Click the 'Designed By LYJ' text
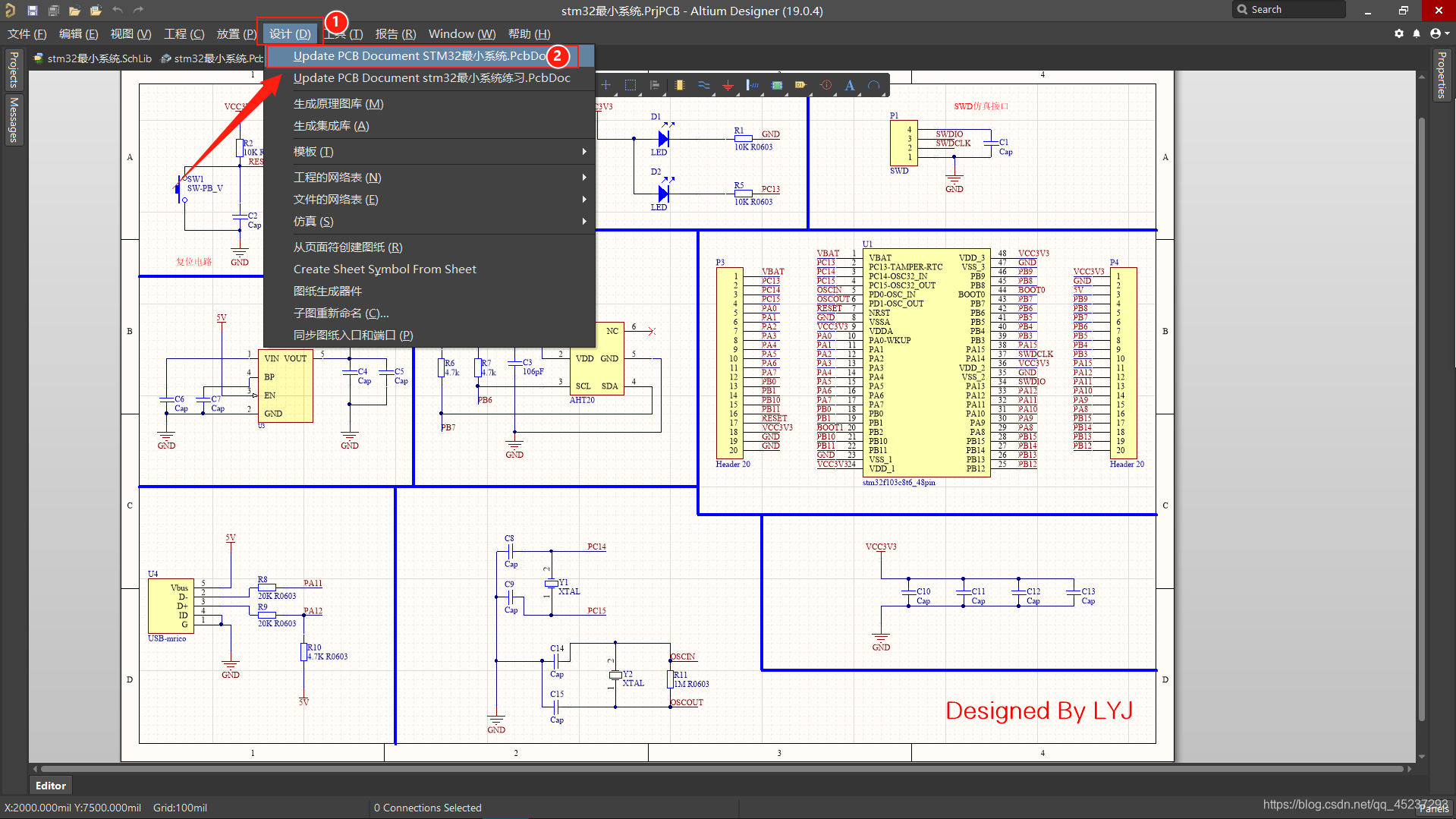1456x819 pixels. coord(1039,710)
